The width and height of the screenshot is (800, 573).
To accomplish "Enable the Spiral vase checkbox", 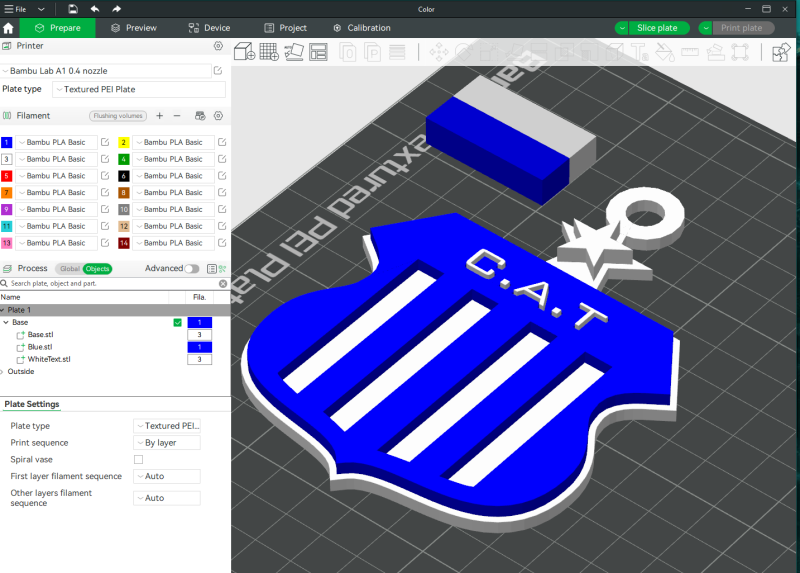I will click(139, 459).
